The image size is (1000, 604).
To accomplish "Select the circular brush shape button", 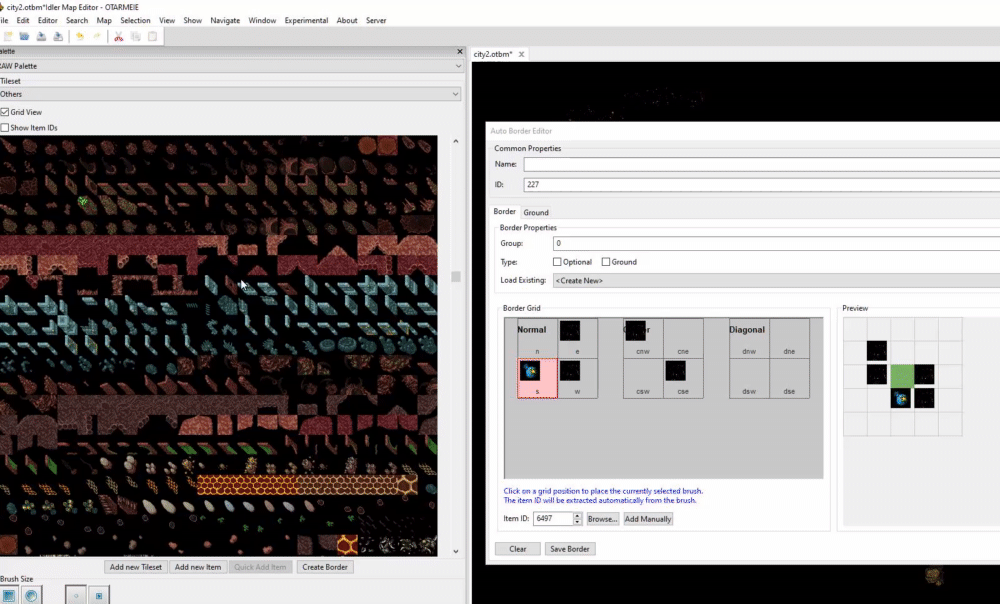I will point(31,595).
